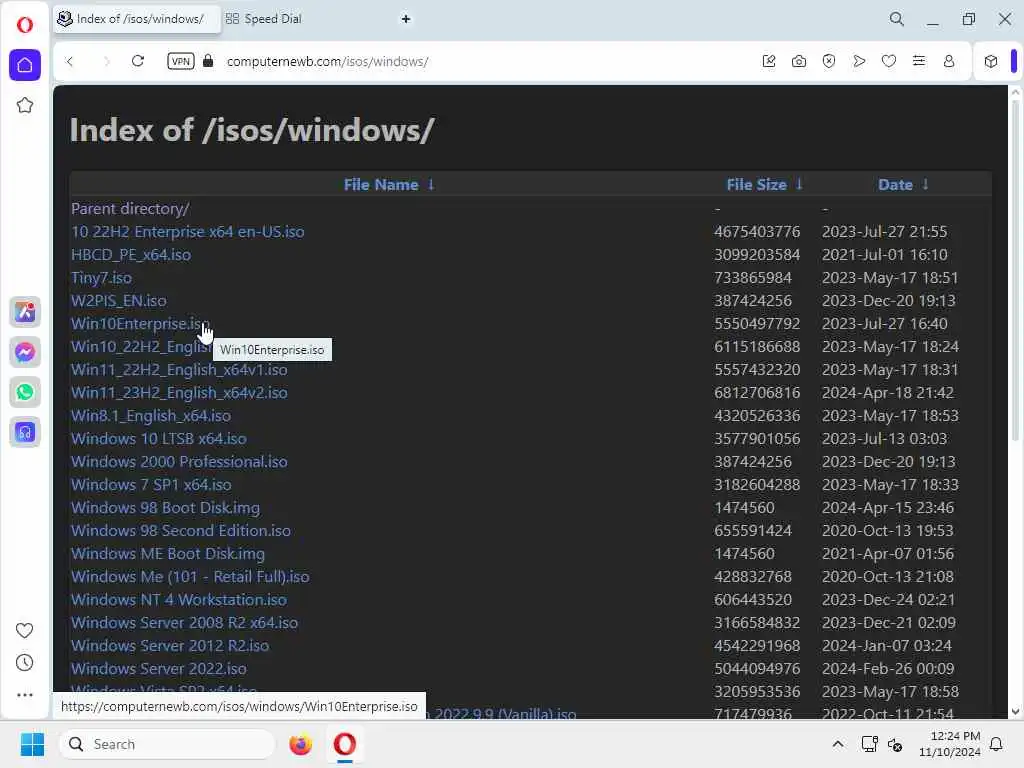Download 10 22H2 Enterprise x64 en-US.iso
The image size is (1024, 768).
tap(187, 232)
